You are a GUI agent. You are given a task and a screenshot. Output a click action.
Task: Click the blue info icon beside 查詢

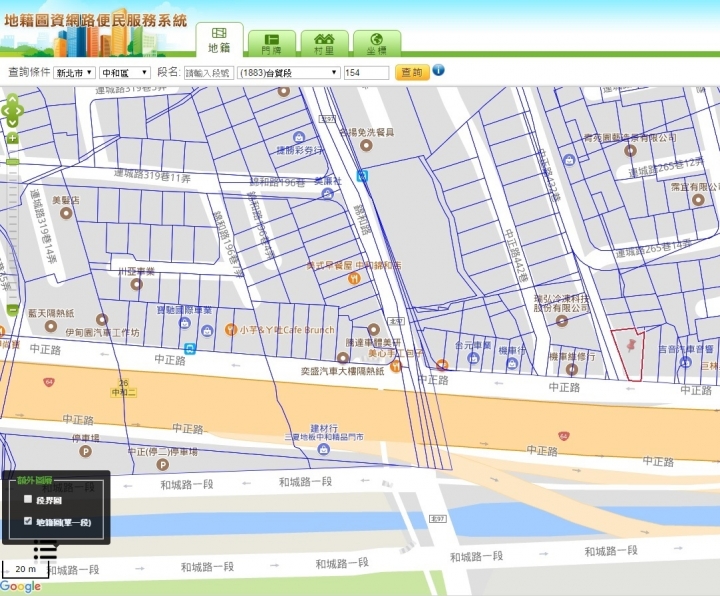[x=438, y=71]
